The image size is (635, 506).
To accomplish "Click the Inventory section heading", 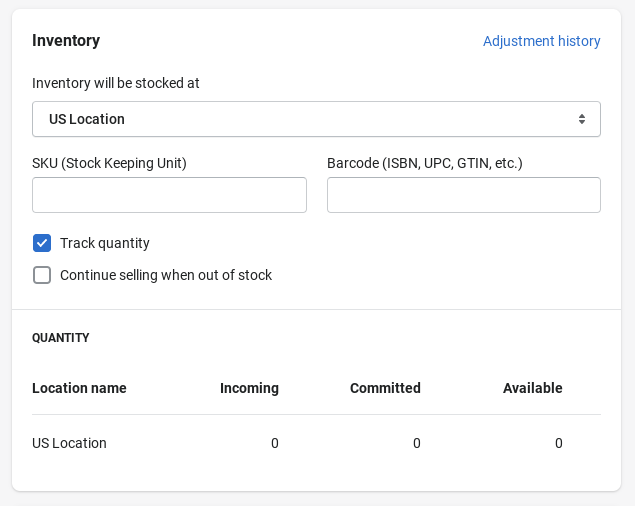I will tap(66, 41).
